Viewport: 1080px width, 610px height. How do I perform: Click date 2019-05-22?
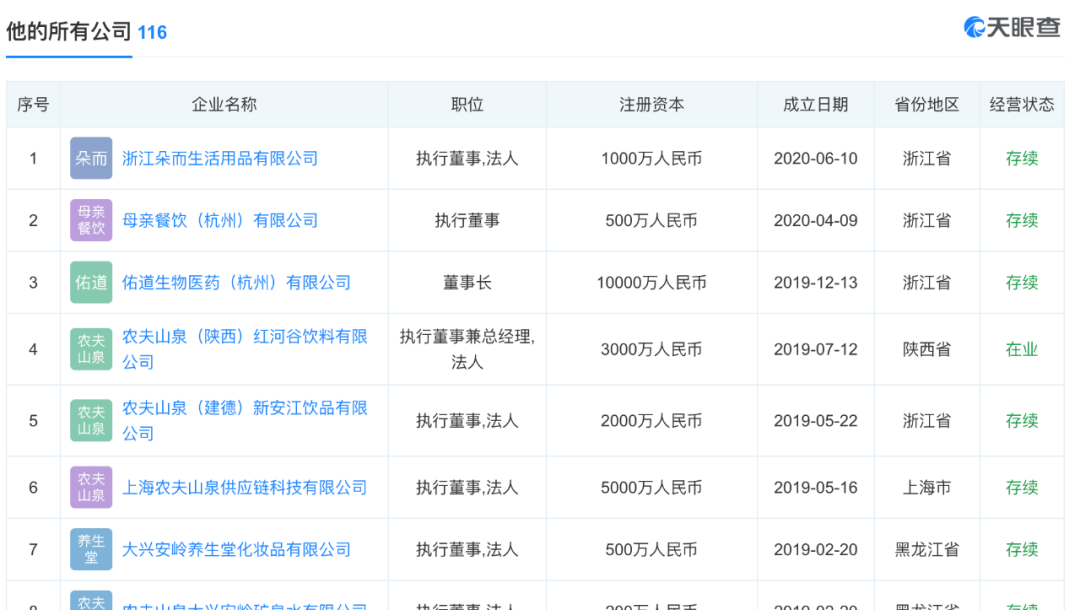[x=816, y=421]
